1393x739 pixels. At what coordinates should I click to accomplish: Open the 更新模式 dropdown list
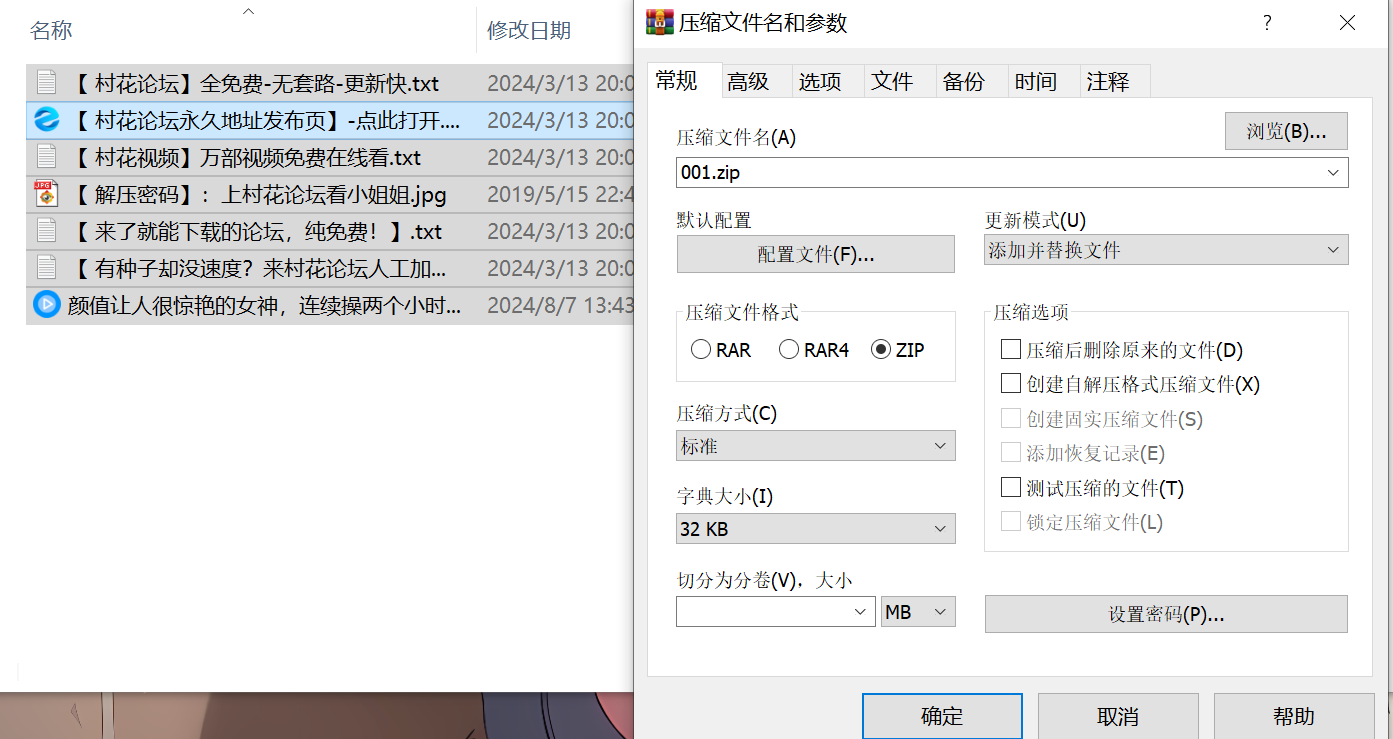pos(1165,250)
